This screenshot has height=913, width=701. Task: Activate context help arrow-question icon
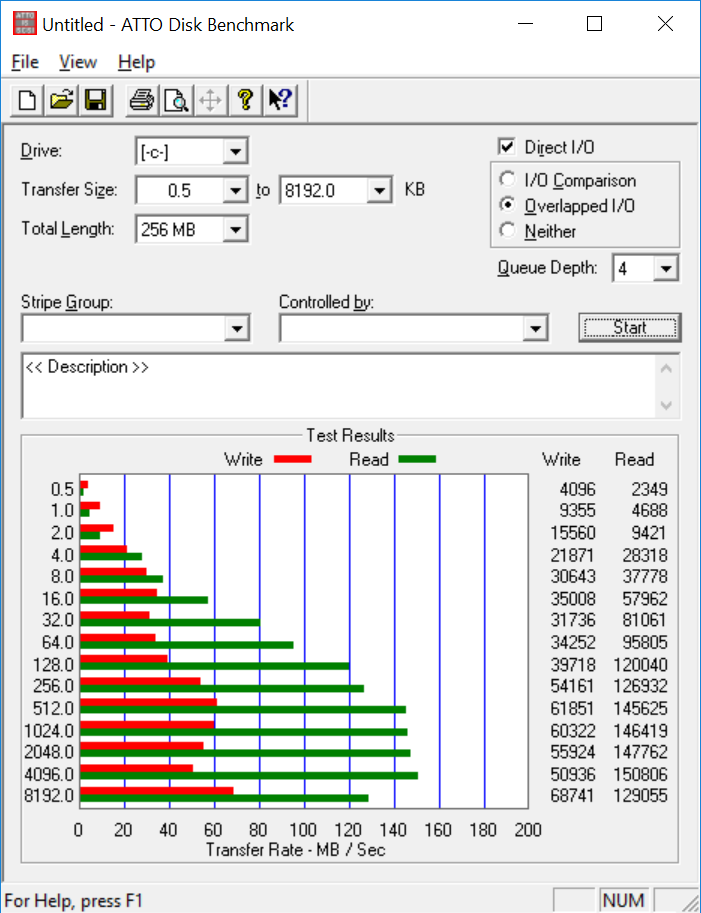(280, 100)
